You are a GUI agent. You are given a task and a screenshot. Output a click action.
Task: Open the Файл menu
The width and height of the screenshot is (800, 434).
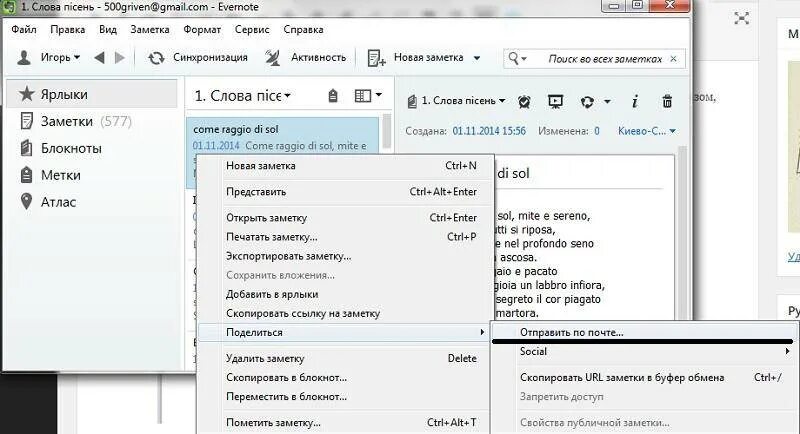[24, 30]
